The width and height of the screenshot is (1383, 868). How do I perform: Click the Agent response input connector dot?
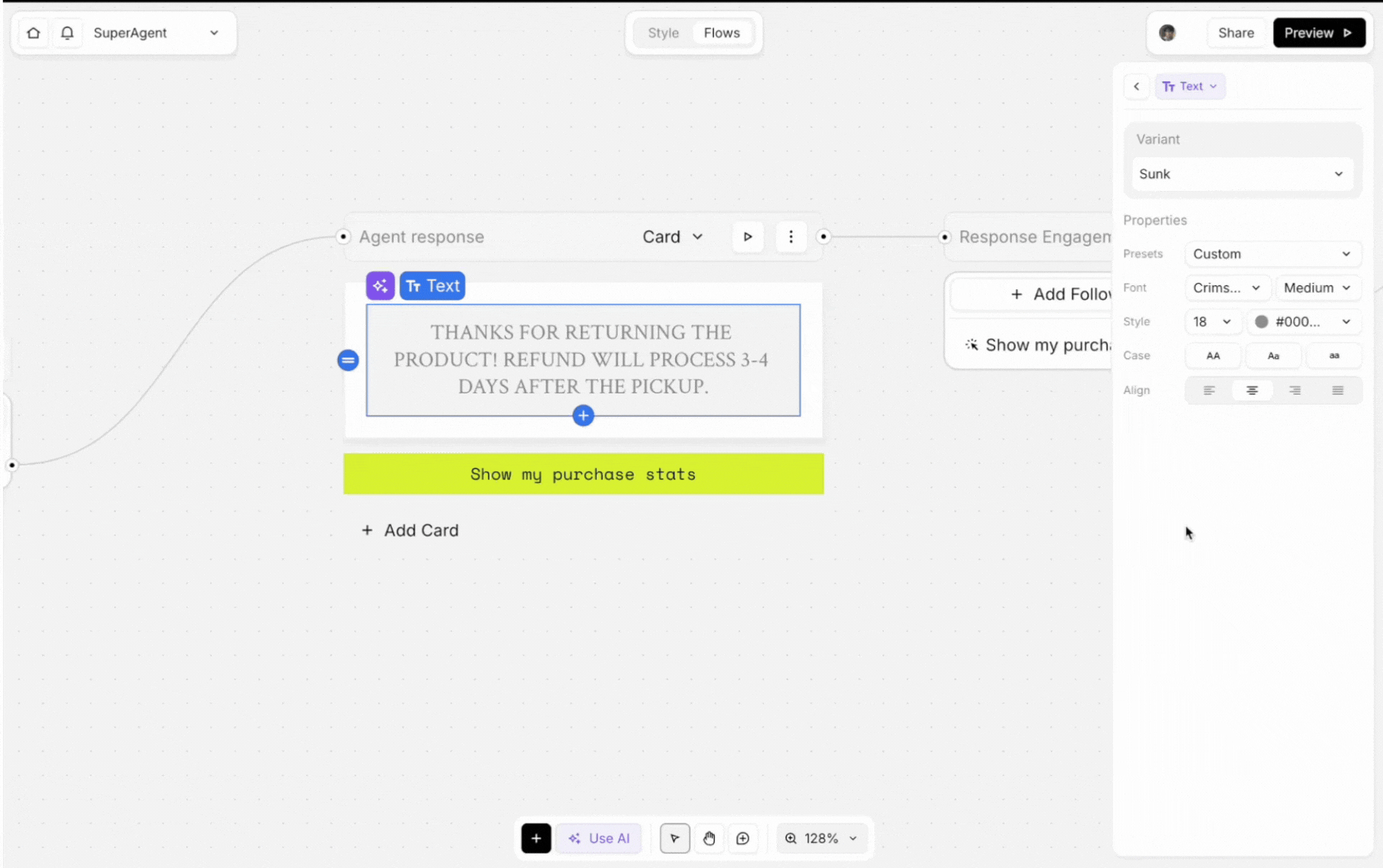[344, 237]
